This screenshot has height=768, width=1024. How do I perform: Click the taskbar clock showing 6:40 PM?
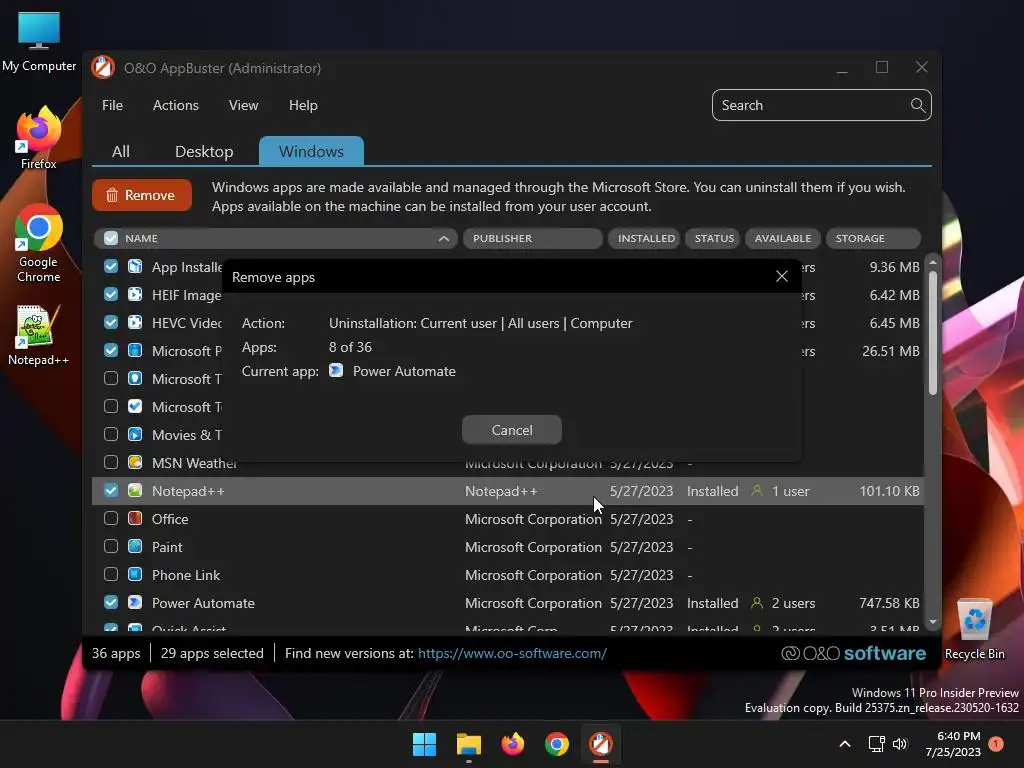click(x=953, y=744)
